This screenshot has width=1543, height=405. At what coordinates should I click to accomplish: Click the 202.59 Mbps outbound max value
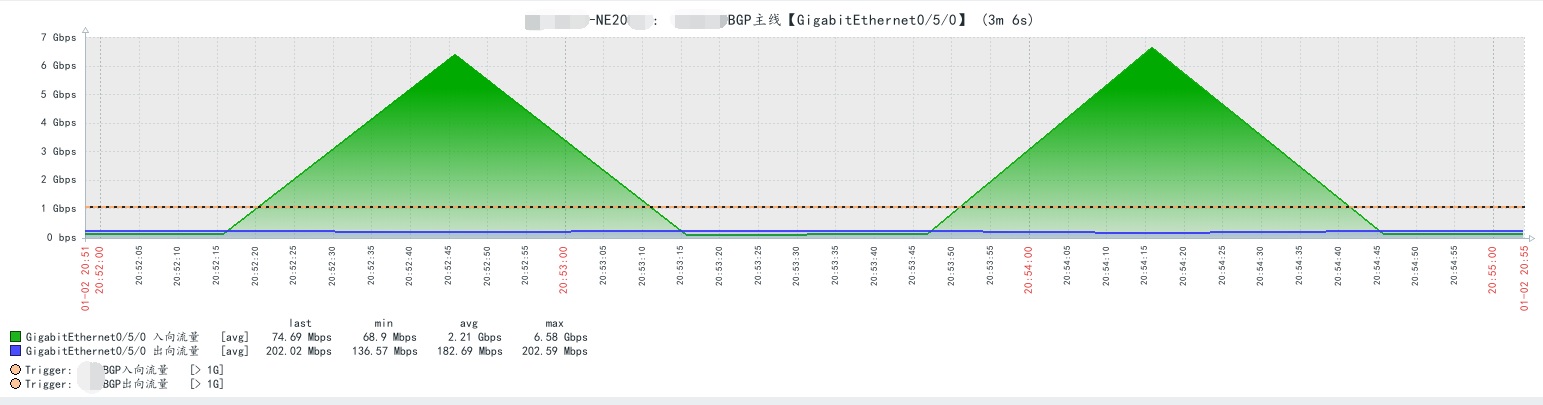pos(554,352)
